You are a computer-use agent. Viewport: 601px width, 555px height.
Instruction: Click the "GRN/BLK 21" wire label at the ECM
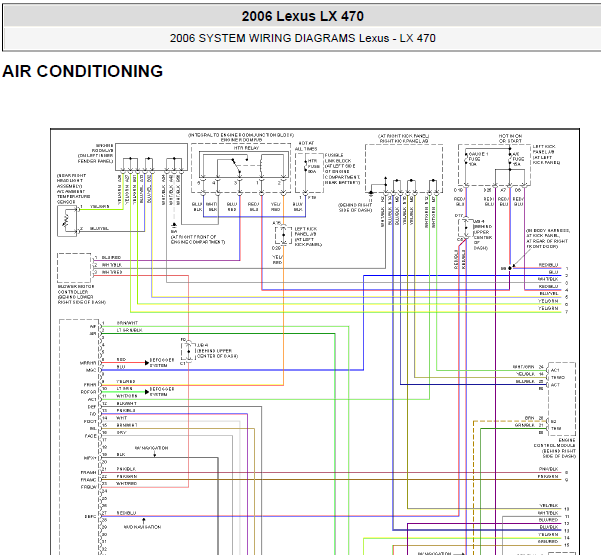coord(529,425)
